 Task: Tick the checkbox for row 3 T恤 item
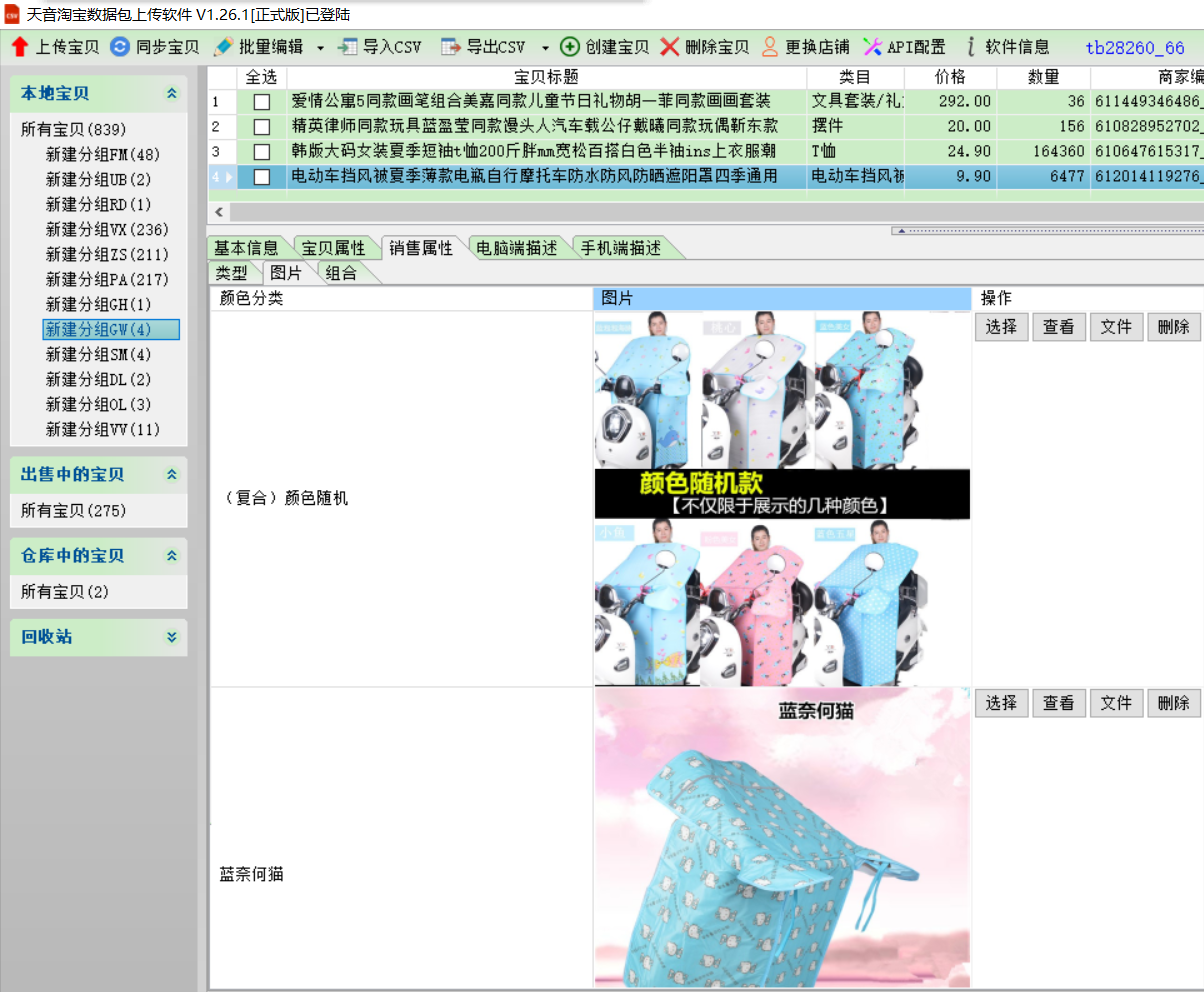(262, 152)
